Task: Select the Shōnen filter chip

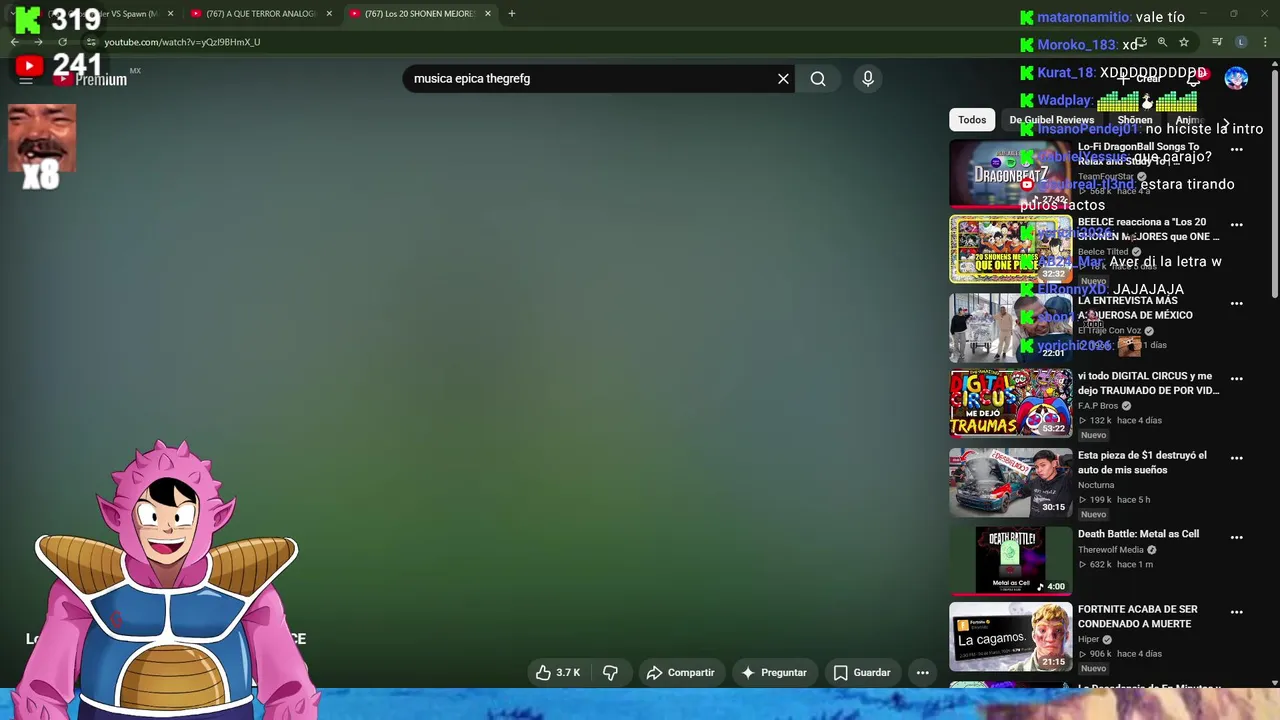Action: [1134, 120]
